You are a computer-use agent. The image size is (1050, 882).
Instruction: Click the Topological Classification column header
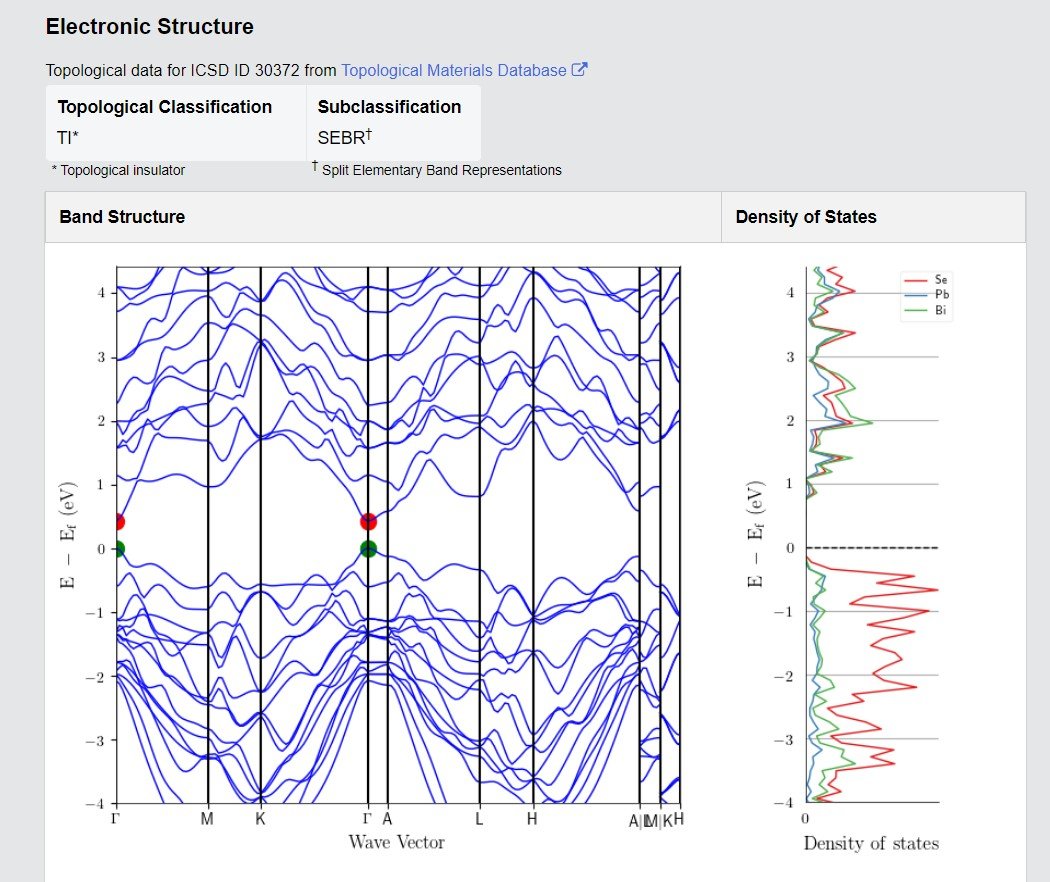pos(165,107)
